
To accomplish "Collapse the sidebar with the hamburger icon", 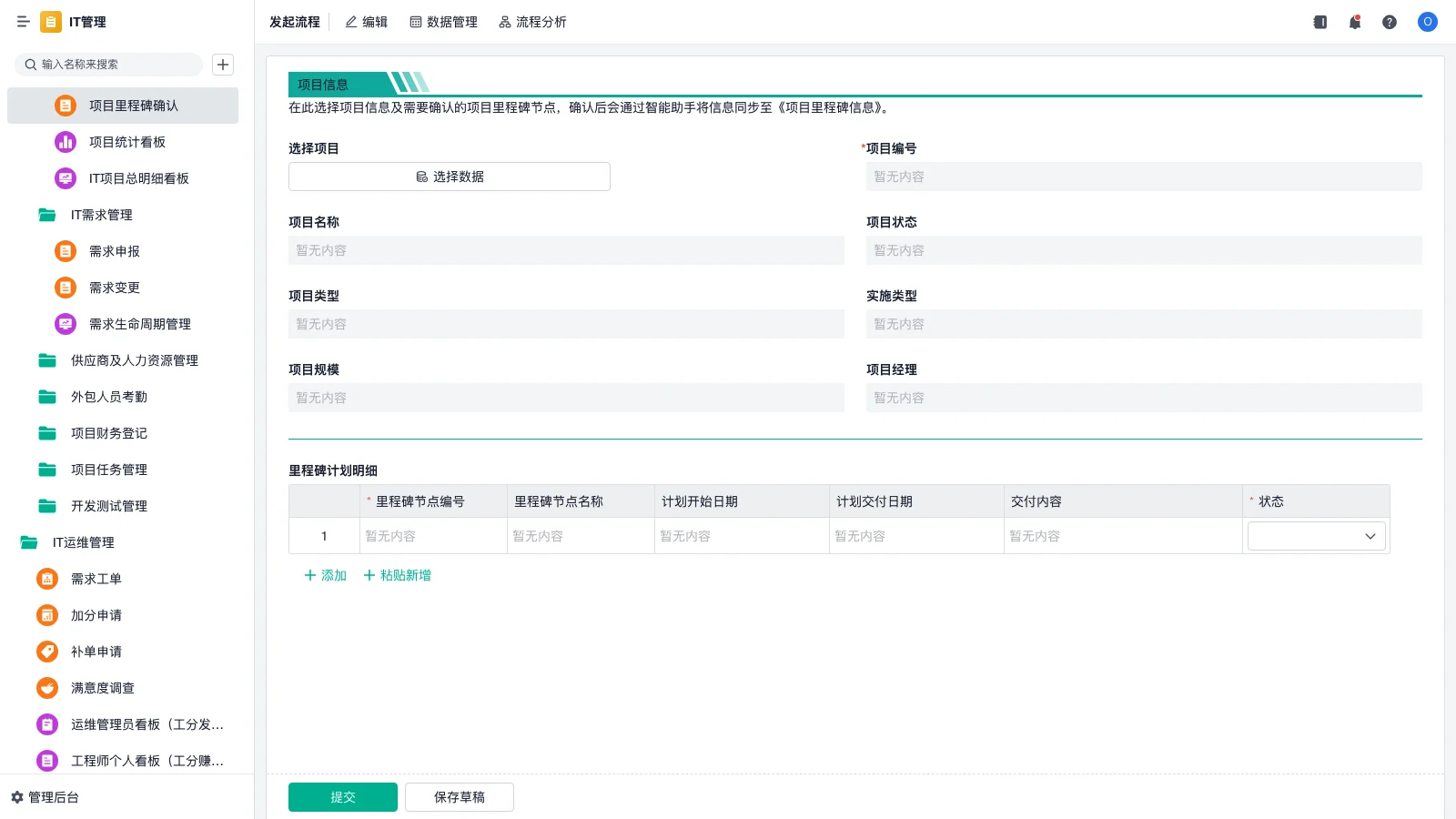I will click(x=24, y=22).
